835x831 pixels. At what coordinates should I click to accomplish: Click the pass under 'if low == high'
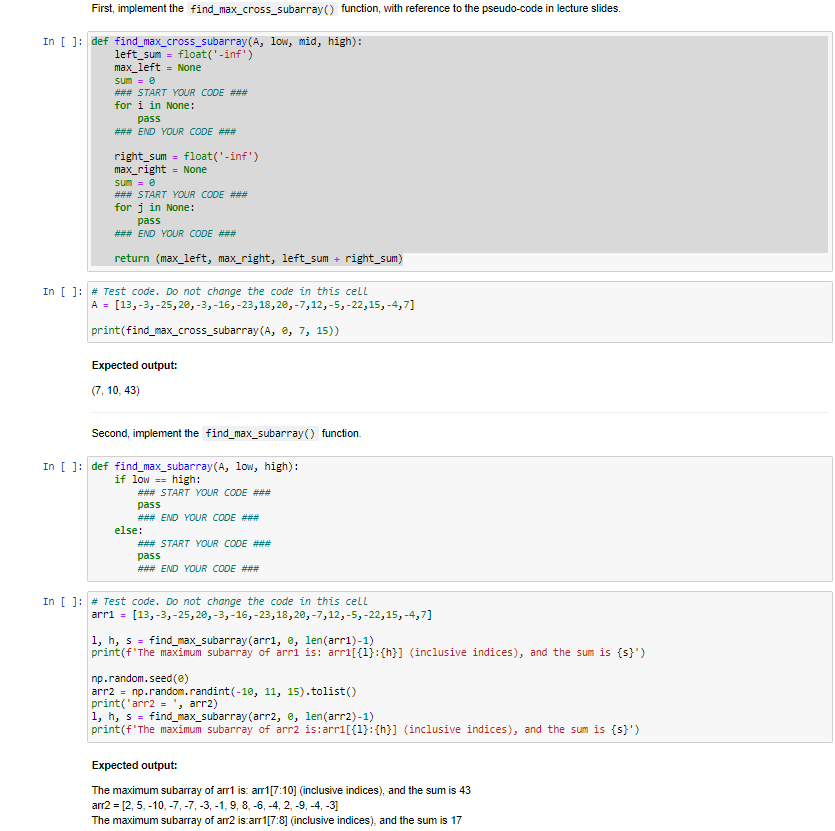(149, 505)
